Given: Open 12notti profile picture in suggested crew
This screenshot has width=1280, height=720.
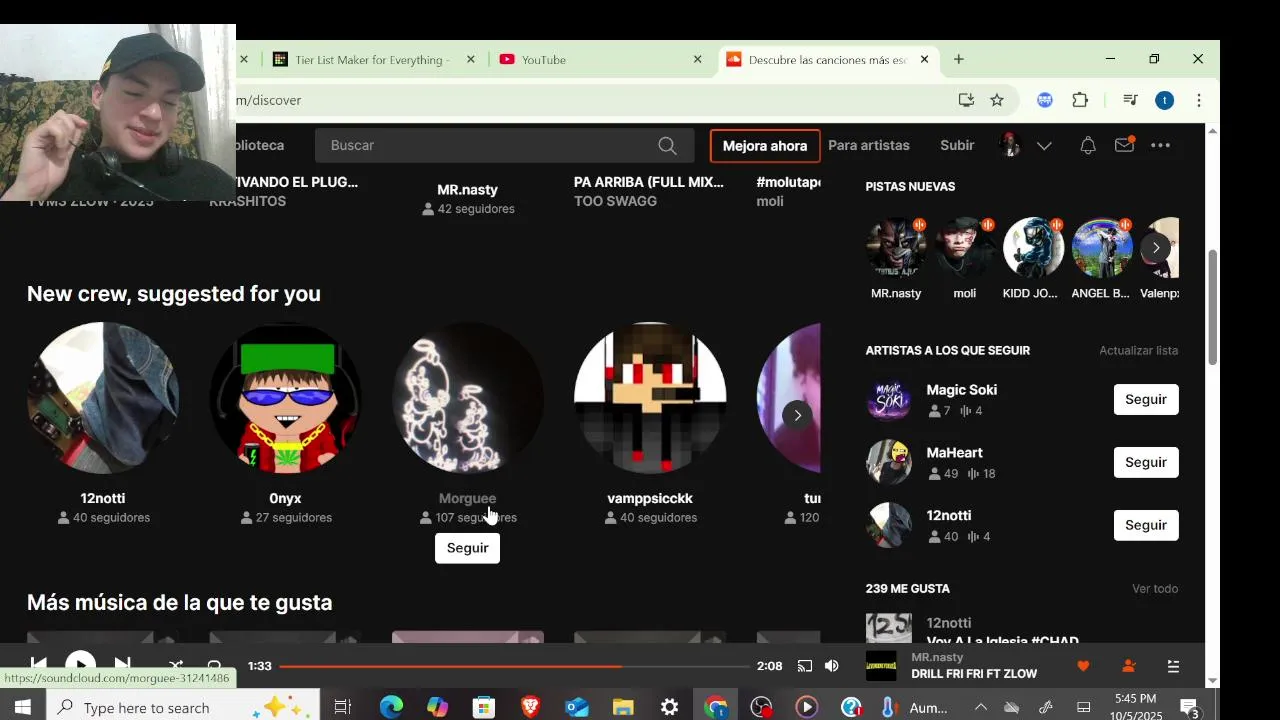Looking at the screenshot, I should tap(103, 398).
